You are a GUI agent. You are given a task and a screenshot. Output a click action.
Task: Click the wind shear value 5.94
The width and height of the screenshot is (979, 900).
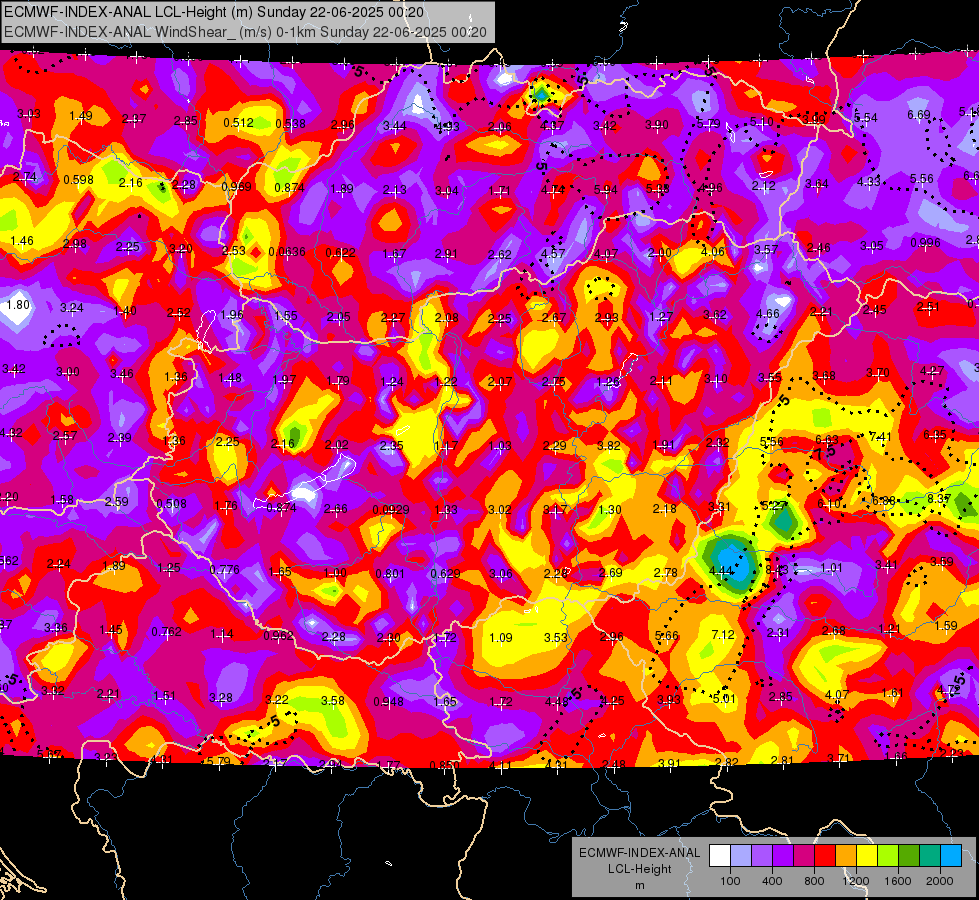606,189
